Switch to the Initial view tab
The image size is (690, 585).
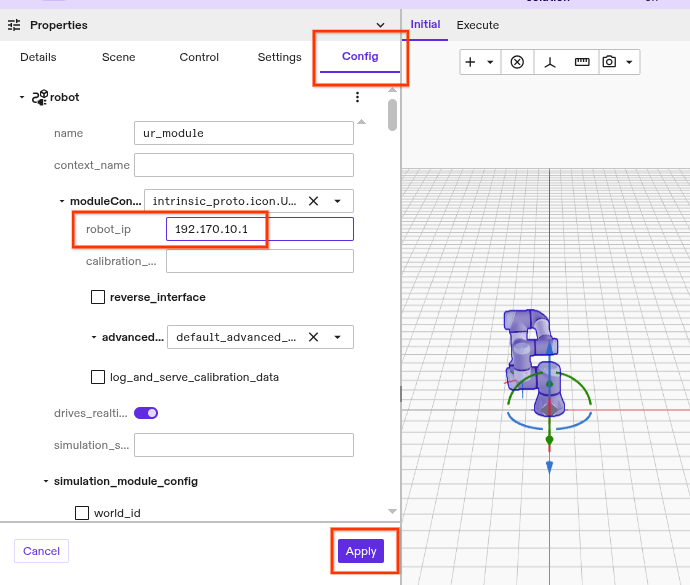click(425, 24)
